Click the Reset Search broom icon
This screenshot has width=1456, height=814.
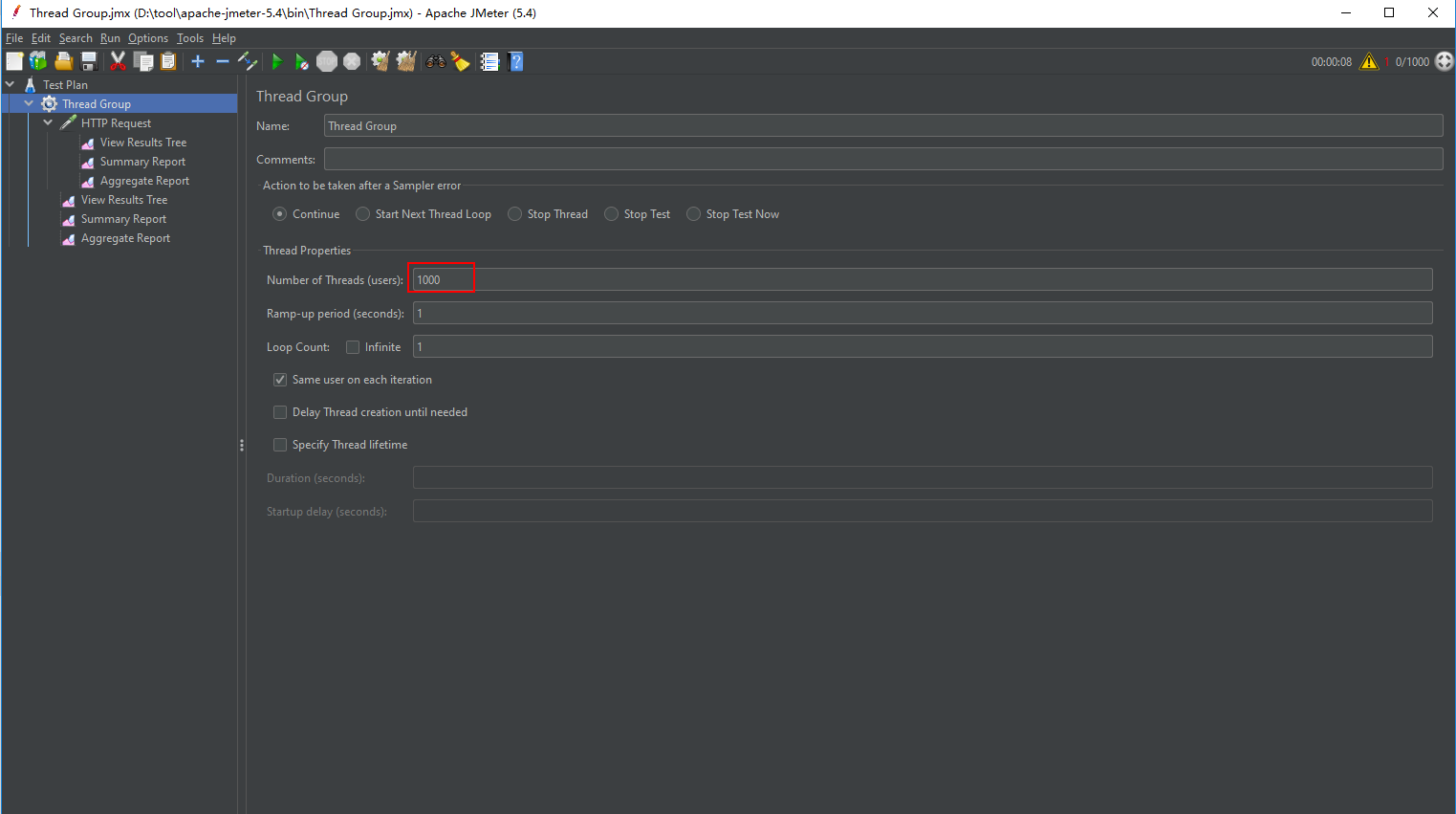click(x=461, y=61)
